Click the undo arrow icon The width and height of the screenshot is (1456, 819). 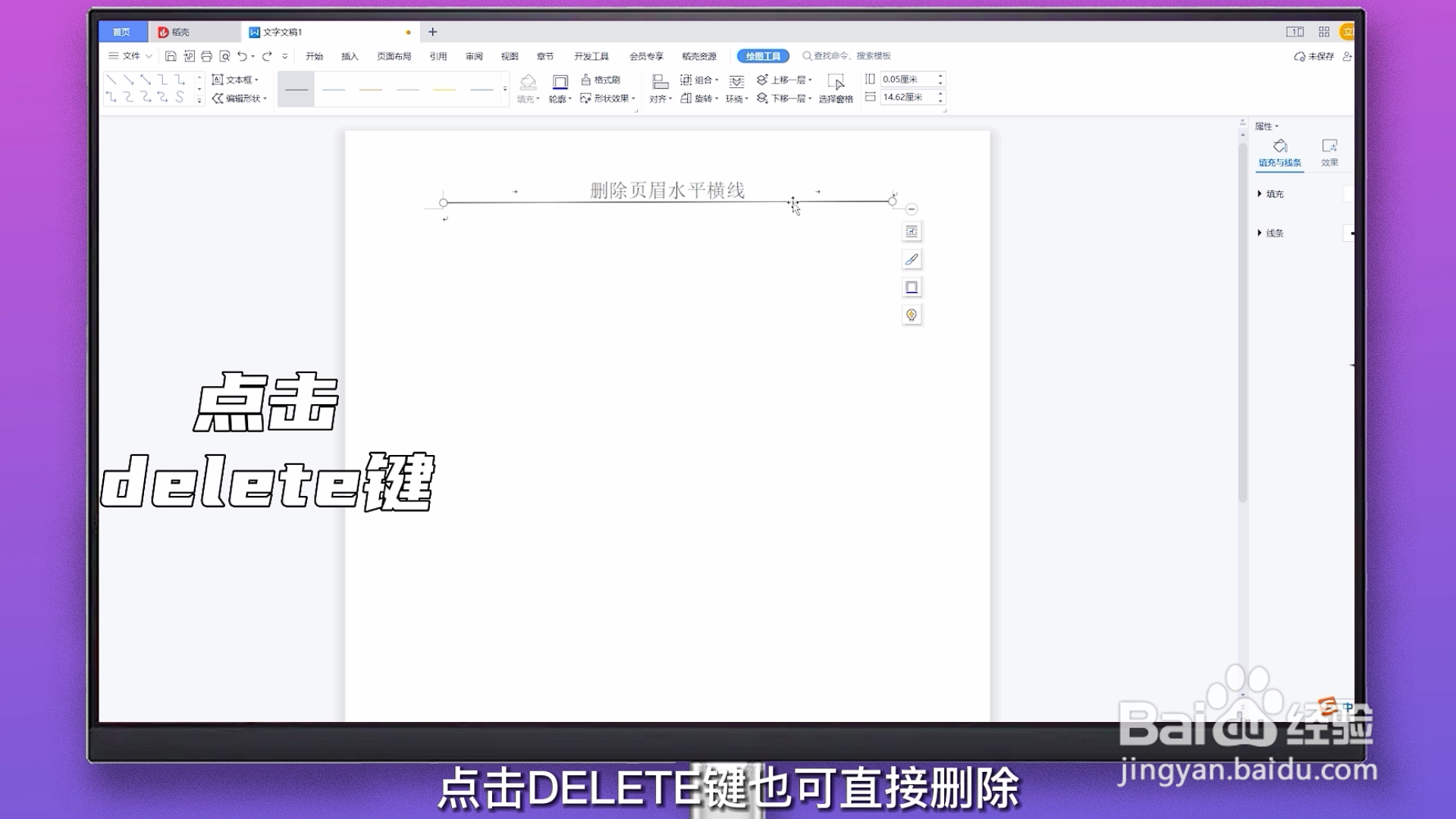pos(242,56)
